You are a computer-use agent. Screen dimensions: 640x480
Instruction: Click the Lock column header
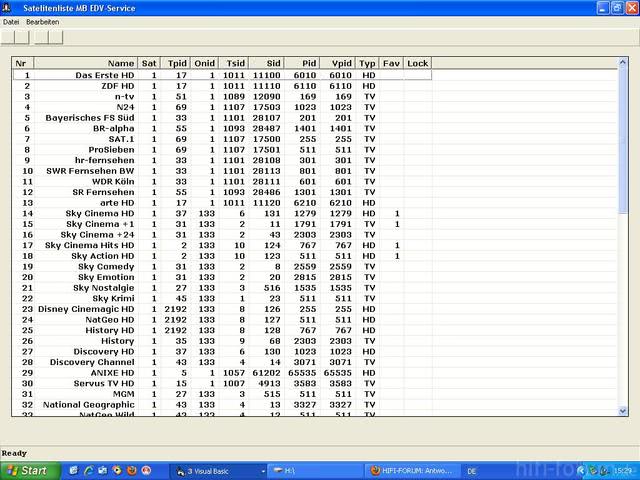click(418, 63)
